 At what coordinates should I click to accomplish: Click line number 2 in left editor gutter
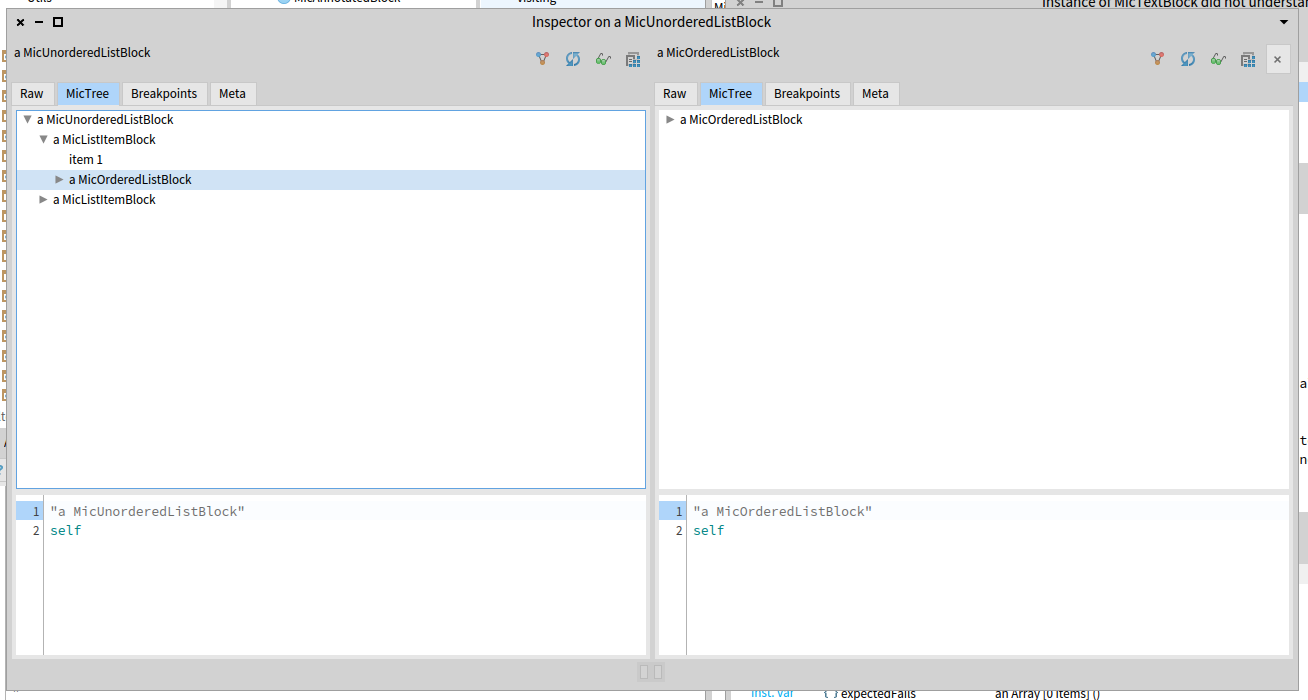[x=36, y=530]
